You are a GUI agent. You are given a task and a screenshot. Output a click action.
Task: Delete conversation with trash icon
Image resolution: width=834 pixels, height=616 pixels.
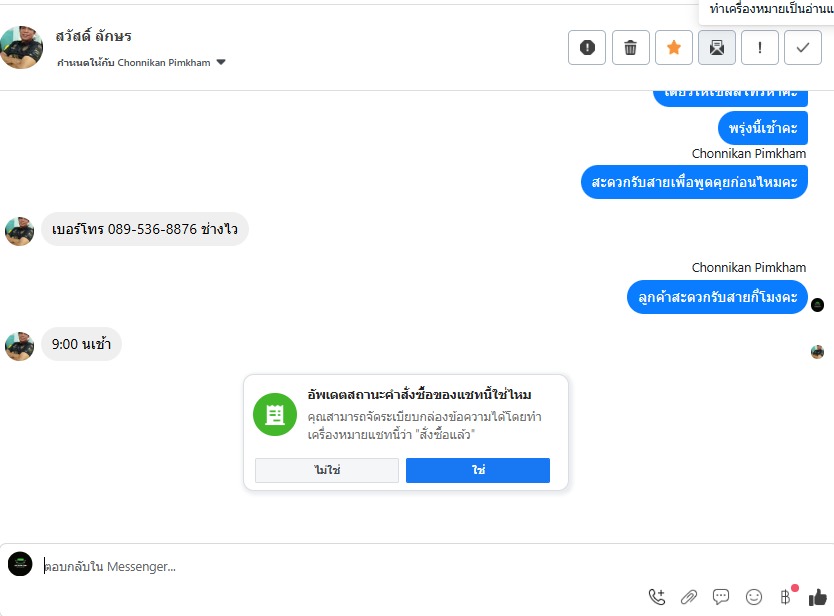(631, 47)
